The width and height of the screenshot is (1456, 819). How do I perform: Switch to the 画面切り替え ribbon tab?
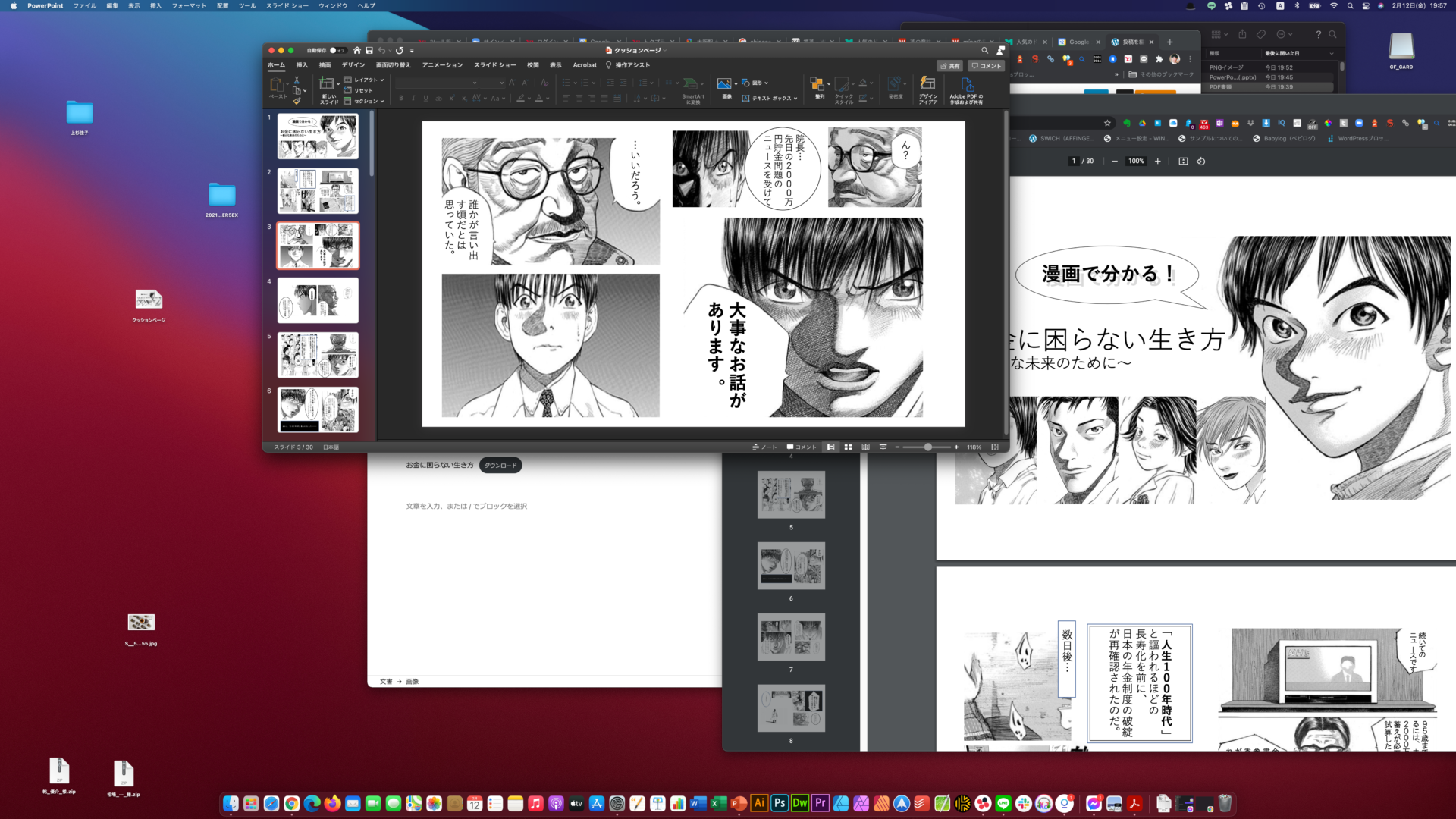point(394,65)
